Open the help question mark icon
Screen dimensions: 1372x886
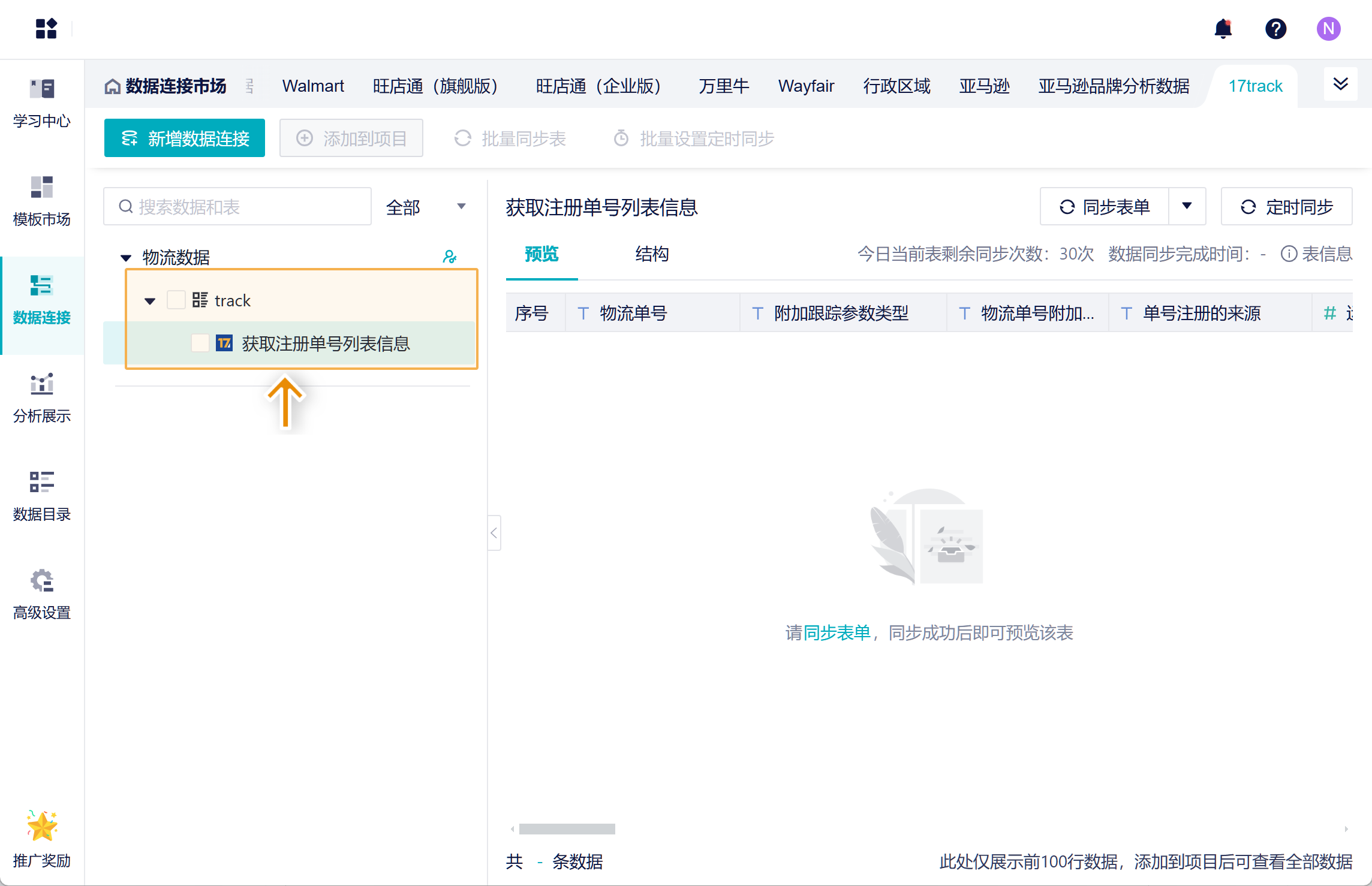click(x=1275, y=29)
